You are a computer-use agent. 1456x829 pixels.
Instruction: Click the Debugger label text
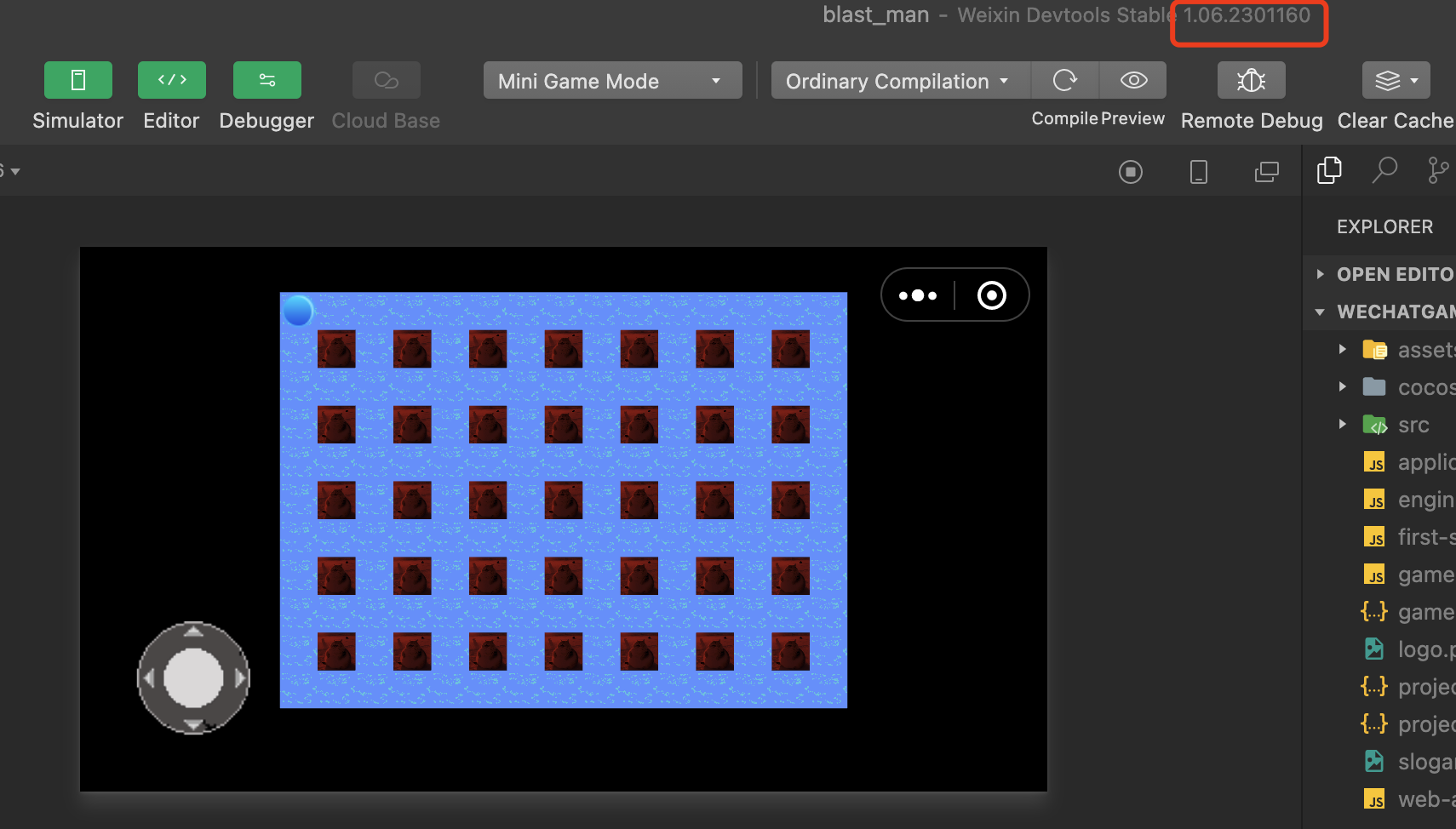coord(267,121)
